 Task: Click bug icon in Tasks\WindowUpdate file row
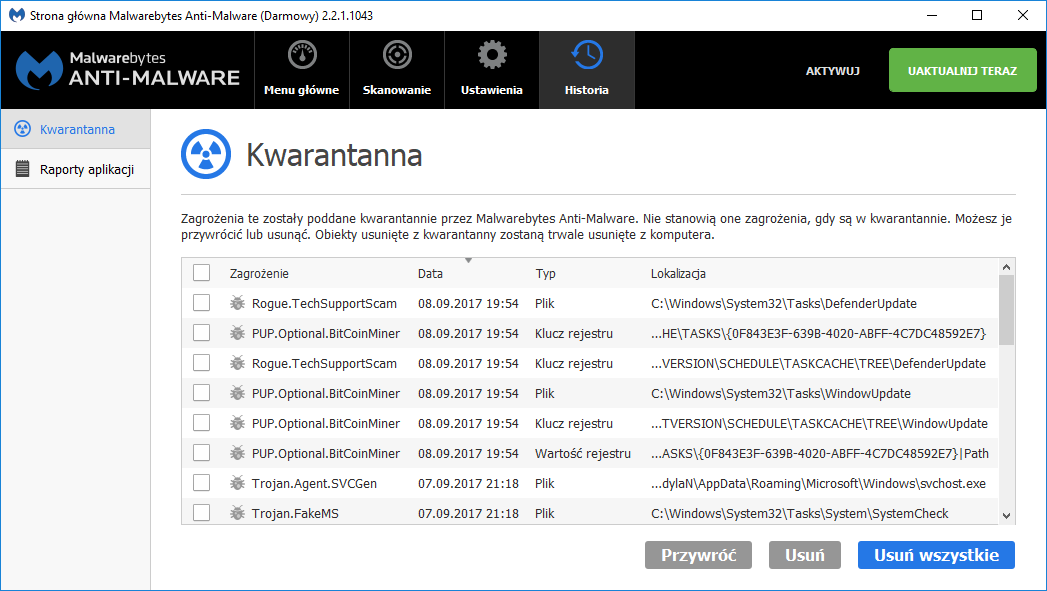pyautogui.click(x=237, y=393)
